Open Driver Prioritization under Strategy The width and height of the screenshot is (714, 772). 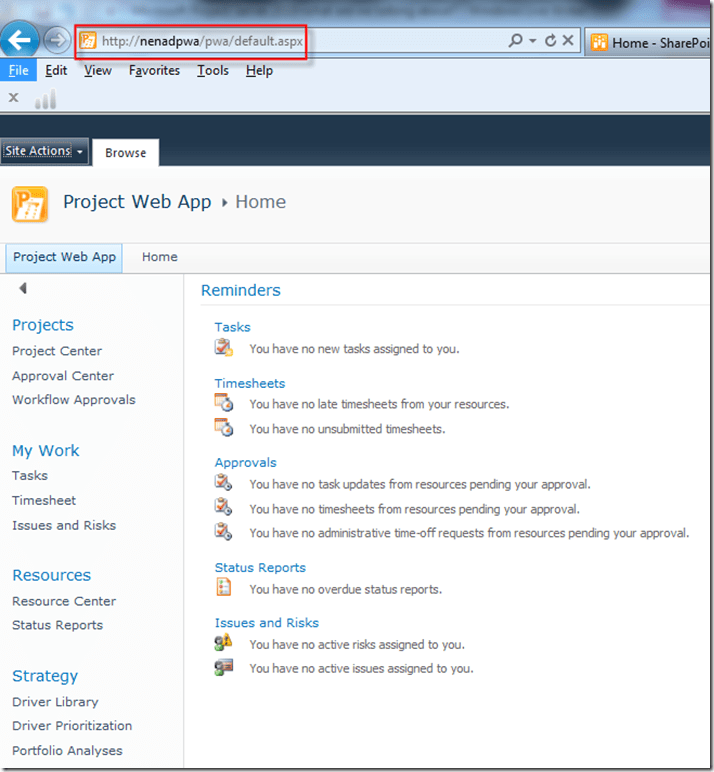[x=72, y=726]
